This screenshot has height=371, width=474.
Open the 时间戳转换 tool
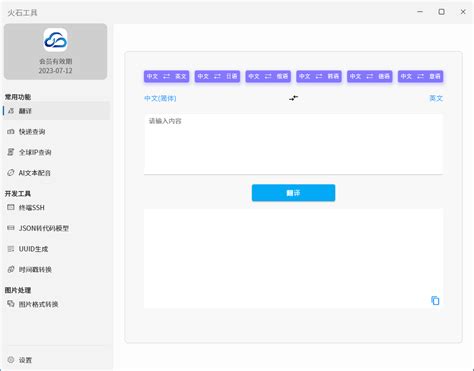[x=56, y=270]
